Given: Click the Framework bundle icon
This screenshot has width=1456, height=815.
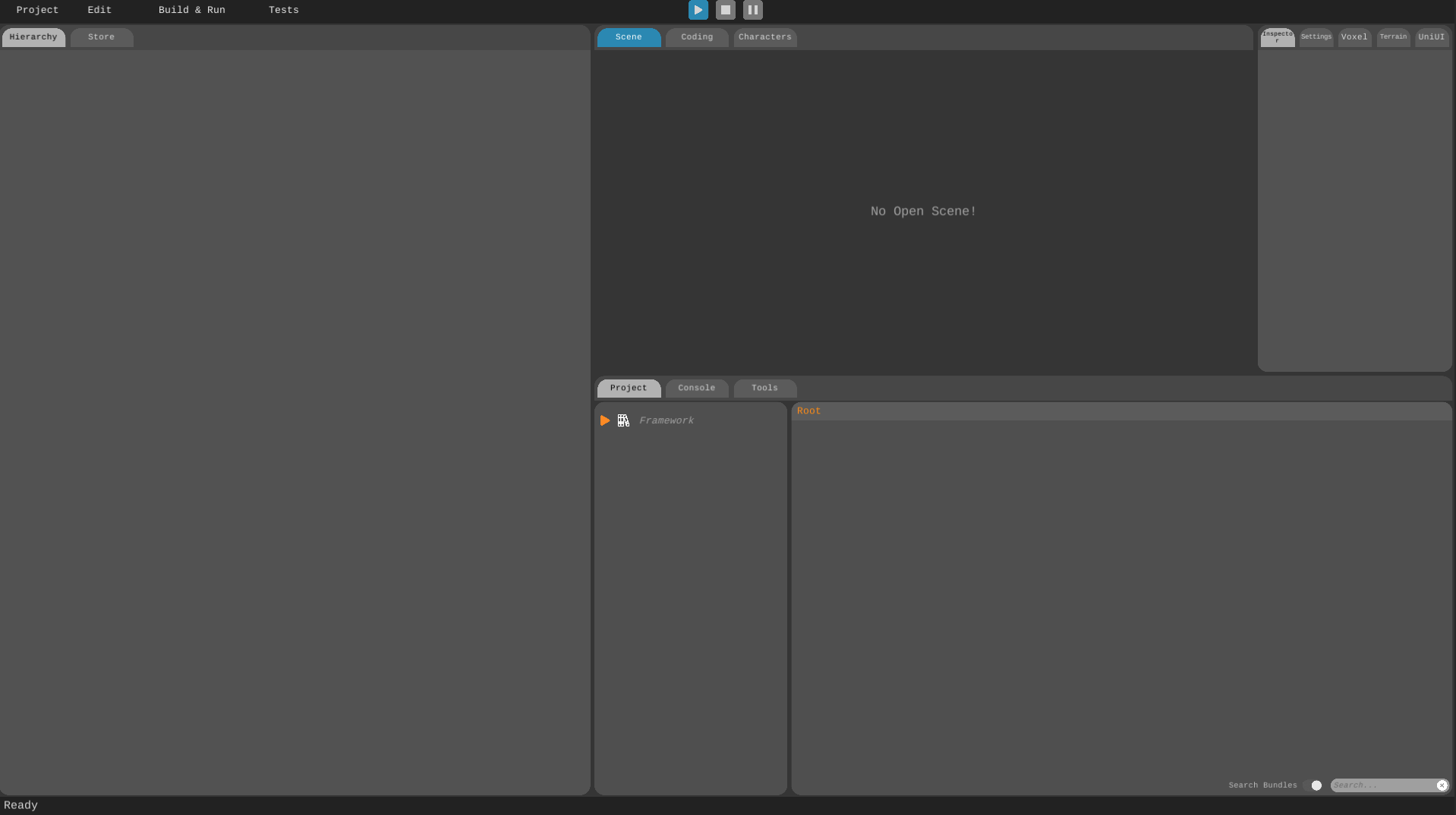Looking at the screenshot, I should click(623, 420).
